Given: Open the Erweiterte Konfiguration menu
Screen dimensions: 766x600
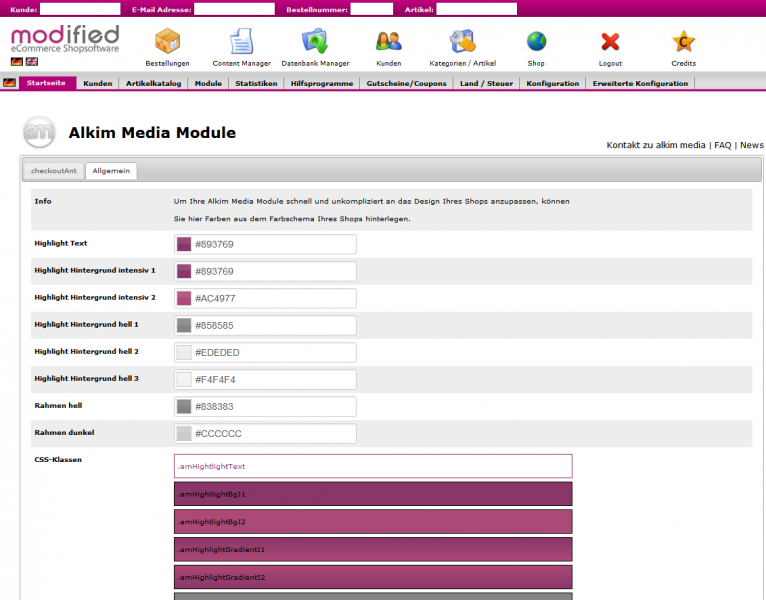Looking at the screenshot, I should click(x=640, y=84).
